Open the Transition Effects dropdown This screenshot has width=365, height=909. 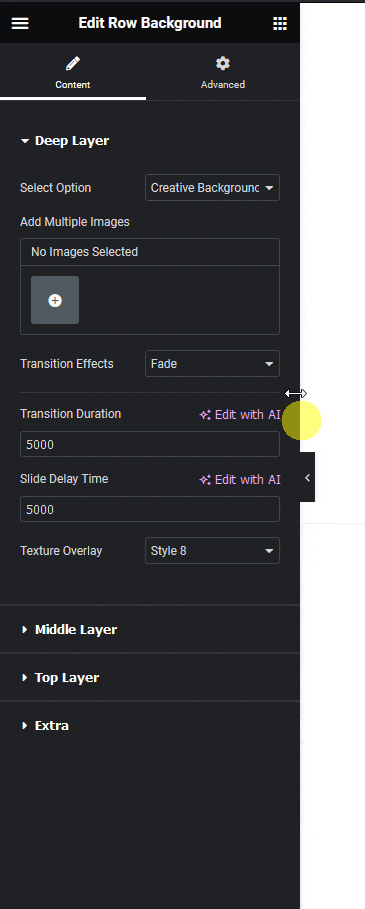212,364
